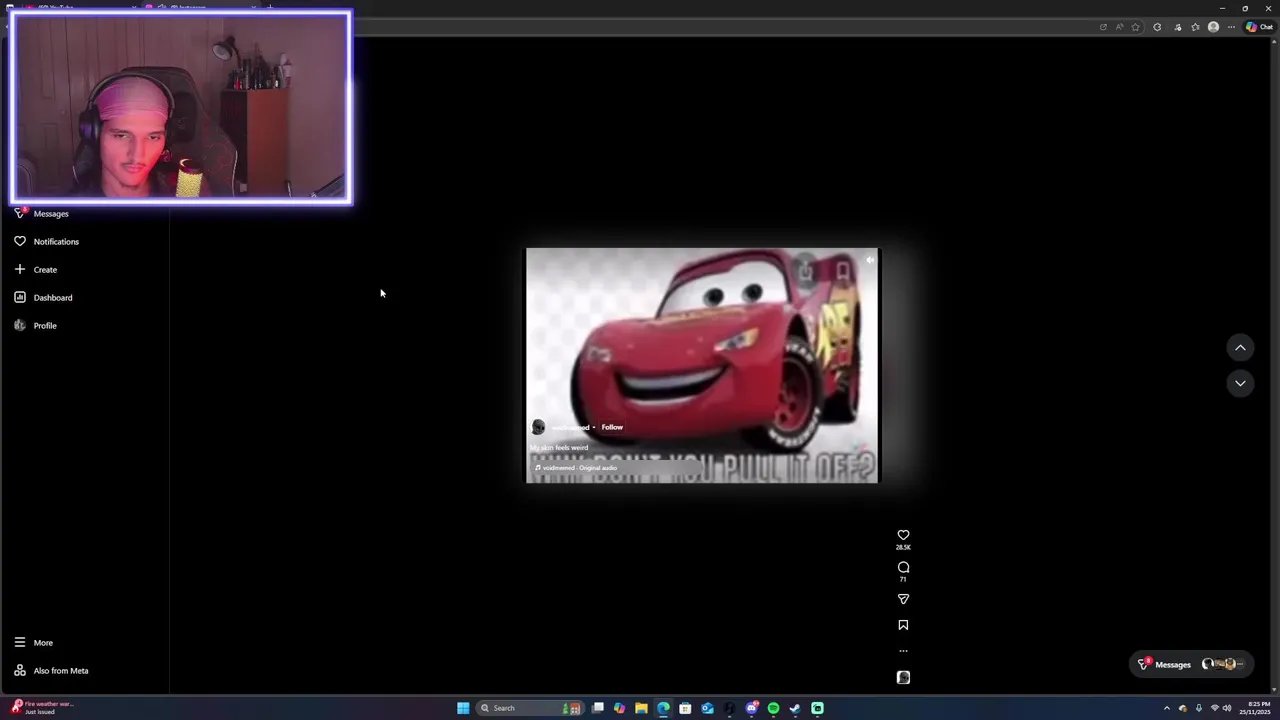This screenshot has width=1280, height=720.
Task: Click the avatar group beside floating Messages
Action: [x=1222, y=664]
